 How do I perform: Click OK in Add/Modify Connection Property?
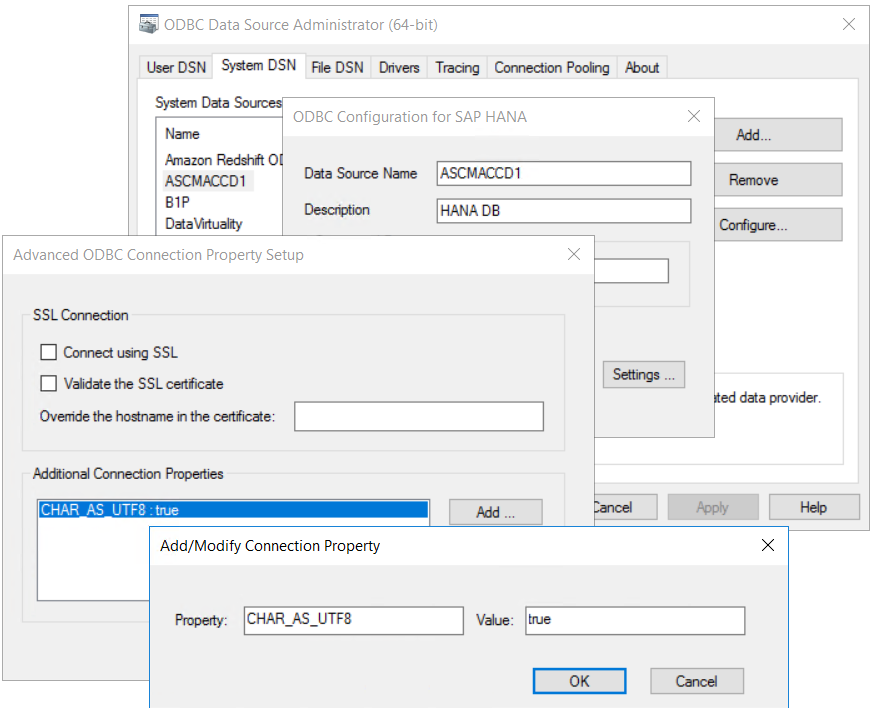[580, 681]
